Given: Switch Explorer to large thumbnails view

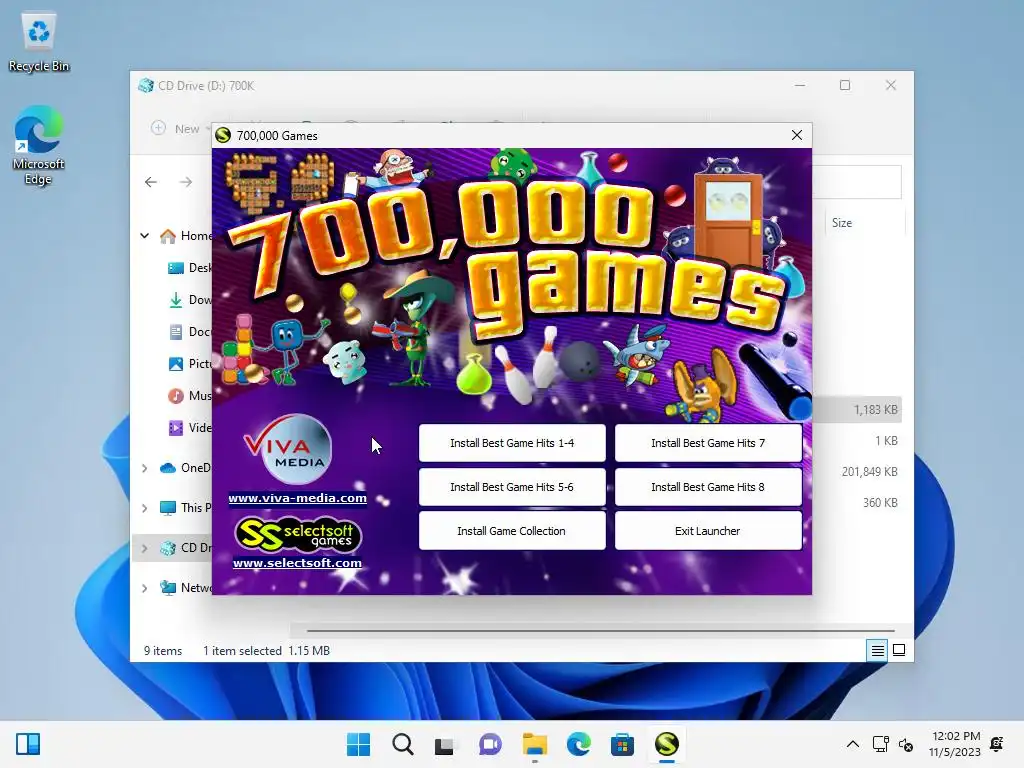Looking at the screenshot, I should pyautogui.click(x=899, y=650).
